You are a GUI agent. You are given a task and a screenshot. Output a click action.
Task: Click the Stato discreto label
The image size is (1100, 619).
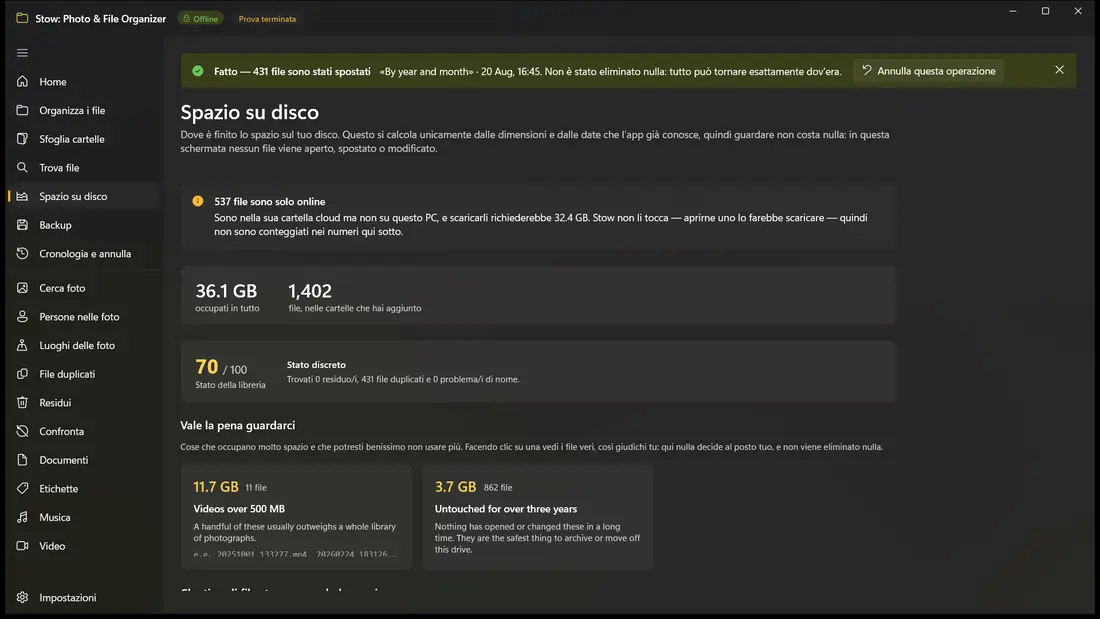coord(316,365)
